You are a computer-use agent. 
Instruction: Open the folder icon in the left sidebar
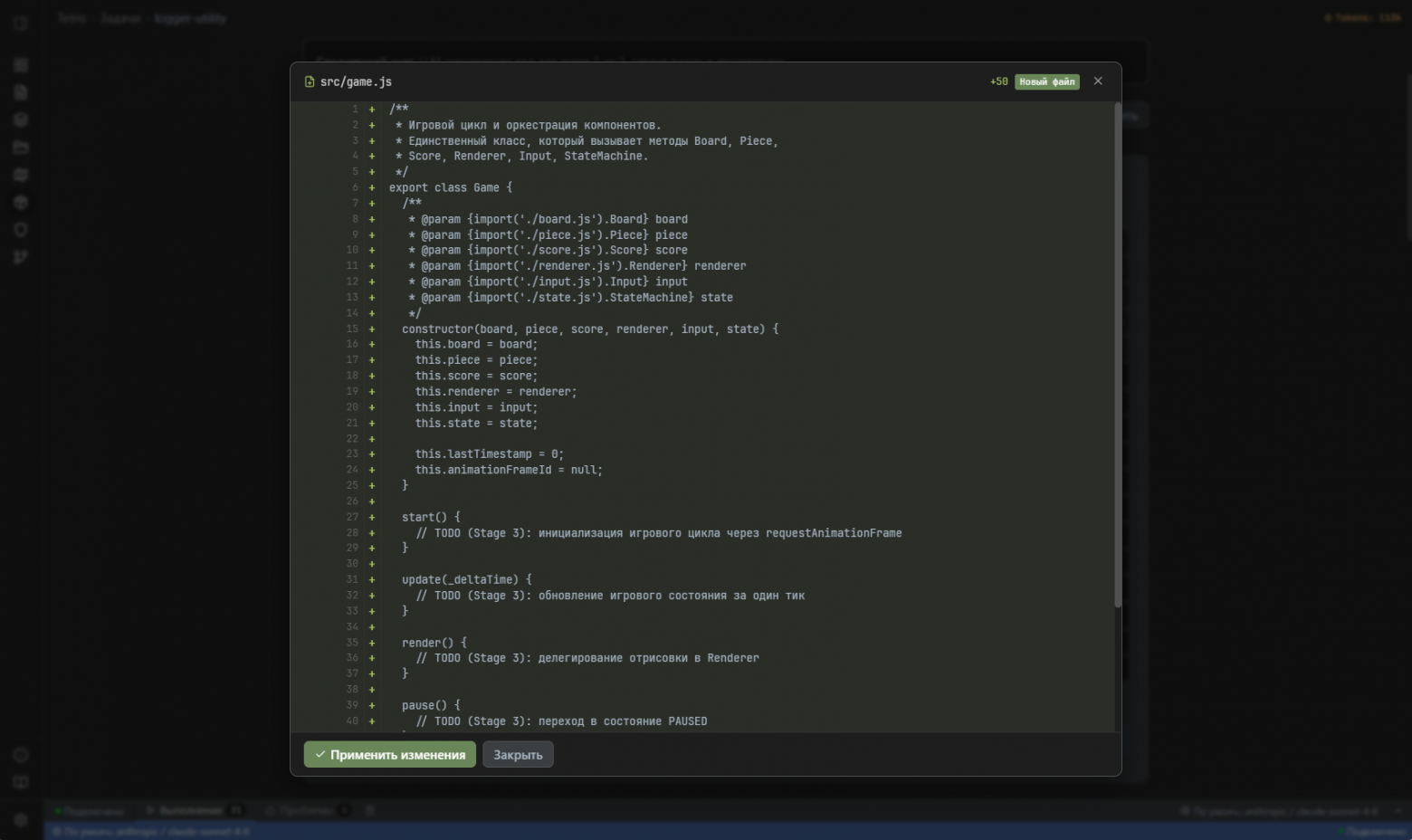click(x=21, y=148)
